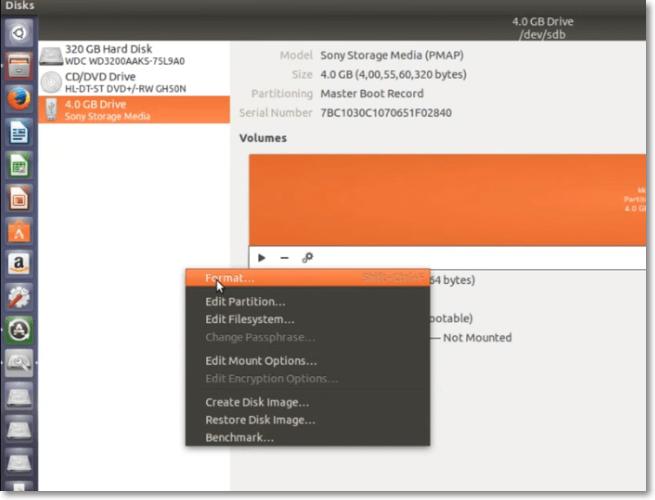Open the Ubuntu Dash home icon
This screenshot has height=500, width=655.
click(x=19, y=33)
